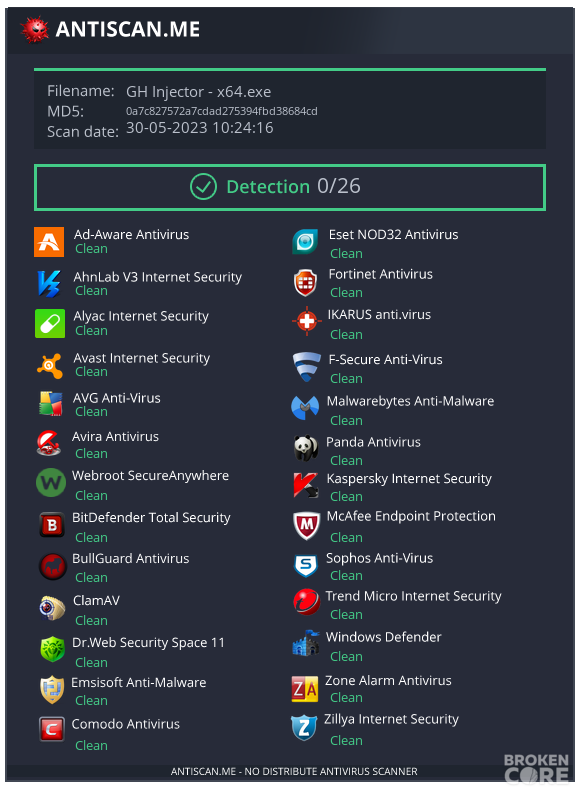Click the Webroot SecureAnywhere name
This screenshot has height=790, width=580.
point(151,476)
